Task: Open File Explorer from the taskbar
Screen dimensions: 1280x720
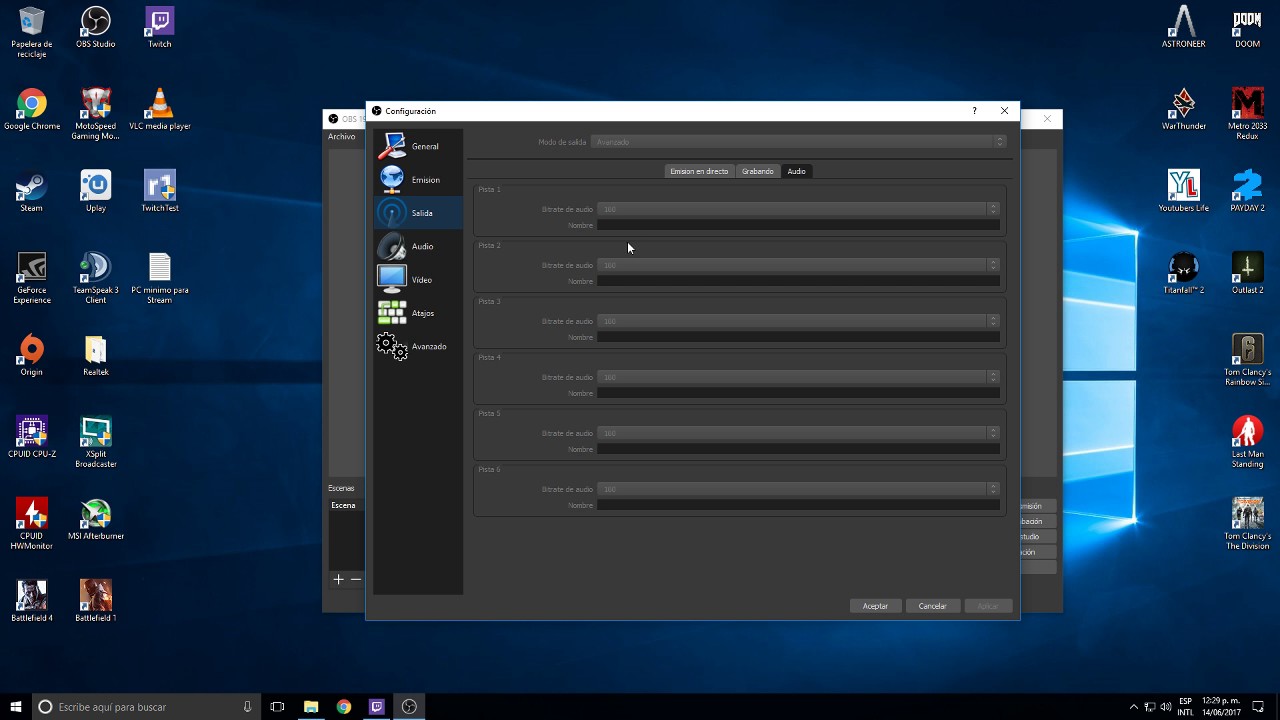Action: tap(311, 707)
